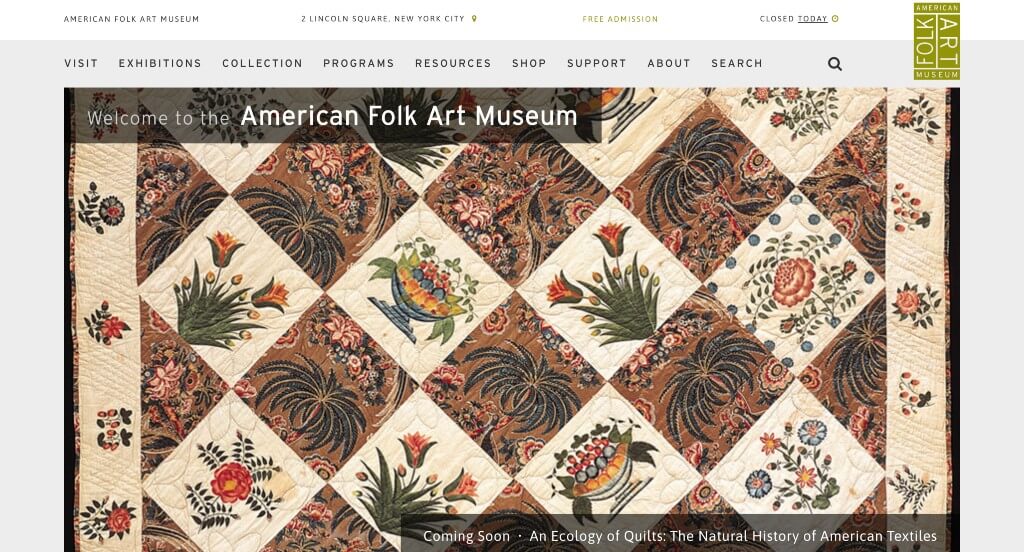The image size is (1024, 552).
Task: Go to the Shop page
Action: (x=529, y=63)
